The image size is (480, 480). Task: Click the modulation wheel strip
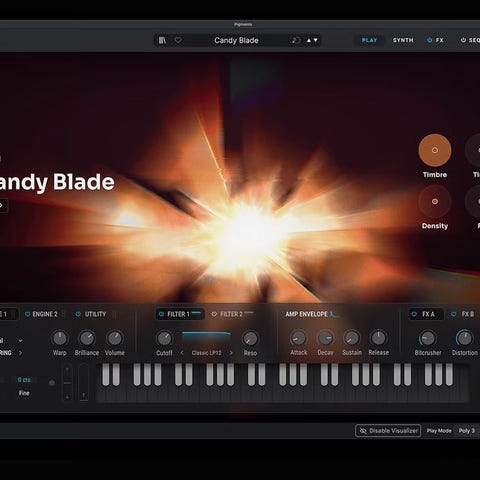[84, 382]
